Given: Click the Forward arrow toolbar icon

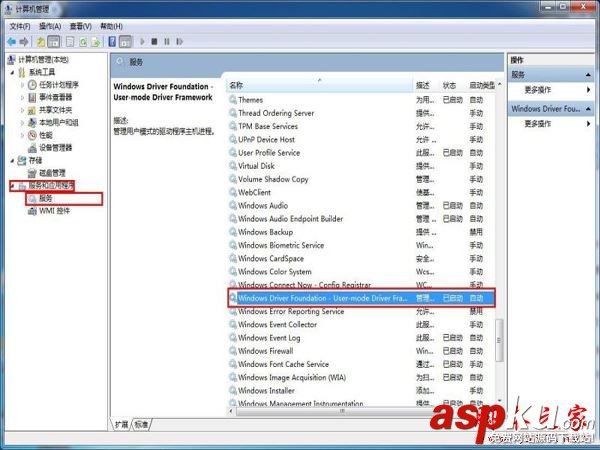Looking at the screenshot, I should (x=24, y=41).
